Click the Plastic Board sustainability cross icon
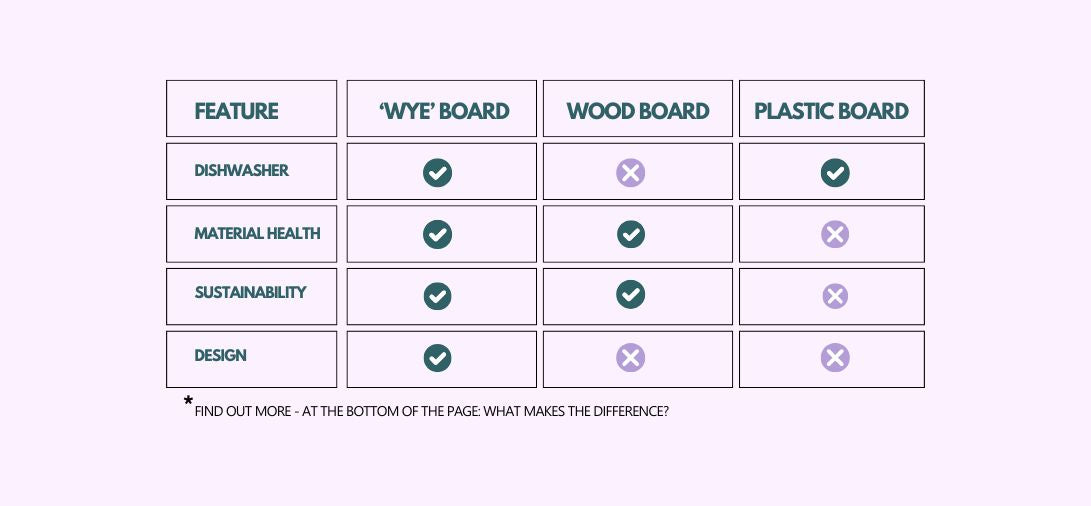The width and height of the screenshot is (1091, 506). 835,296
